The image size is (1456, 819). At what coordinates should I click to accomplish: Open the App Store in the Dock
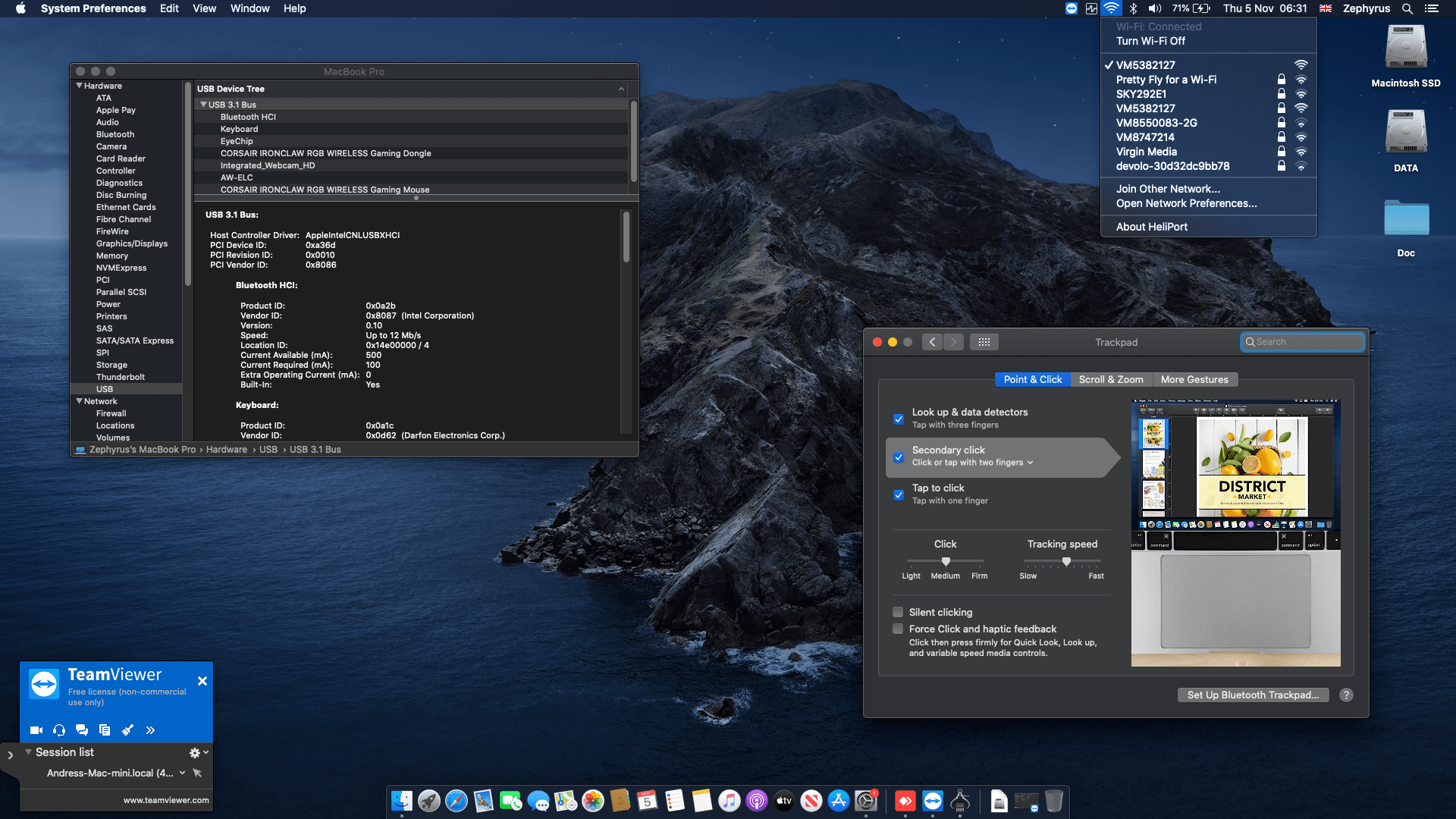(839, 801)
